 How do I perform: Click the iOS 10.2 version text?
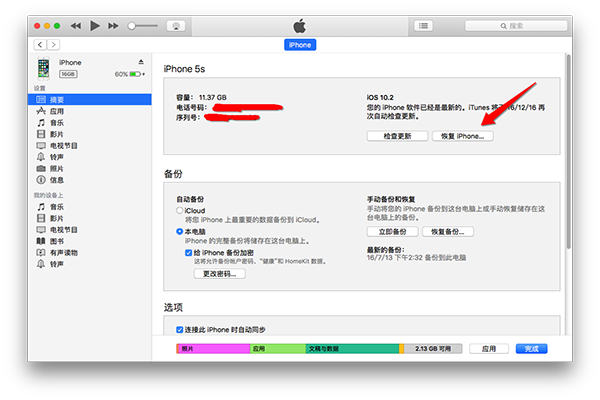(x=380, y=97)
